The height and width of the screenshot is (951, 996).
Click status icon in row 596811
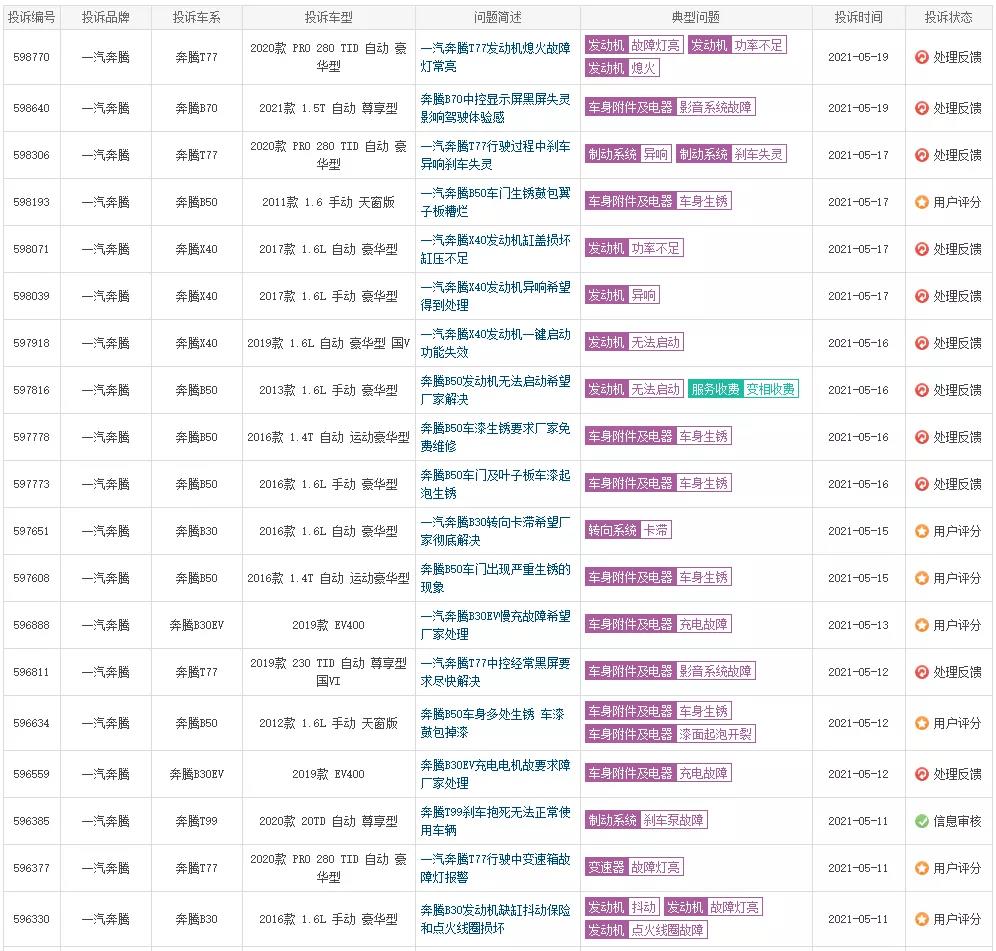[x=921, y=672]
